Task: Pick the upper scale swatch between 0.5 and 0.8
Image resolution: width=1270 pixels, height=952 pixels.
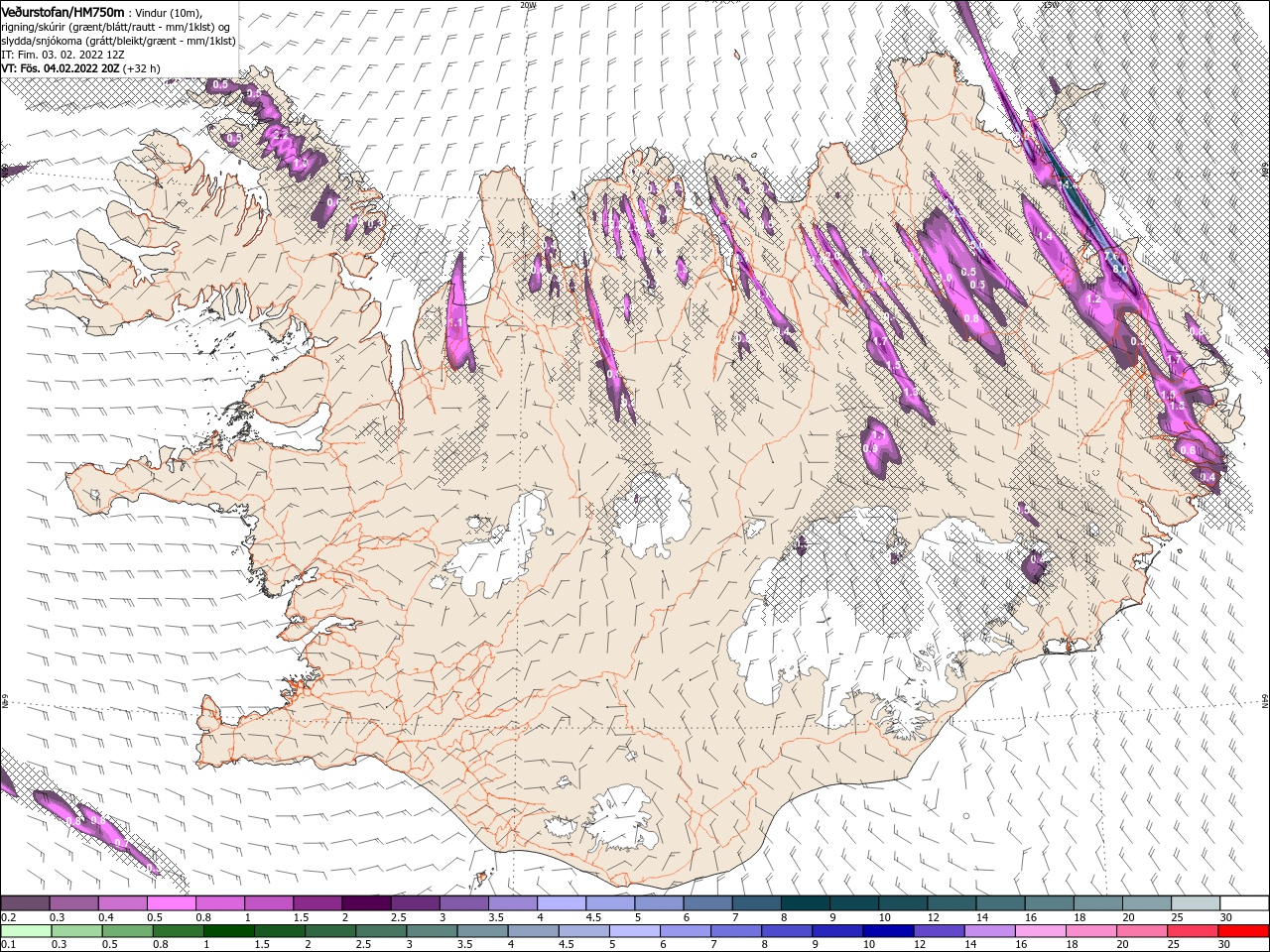Action: click(x=171, y=903)
